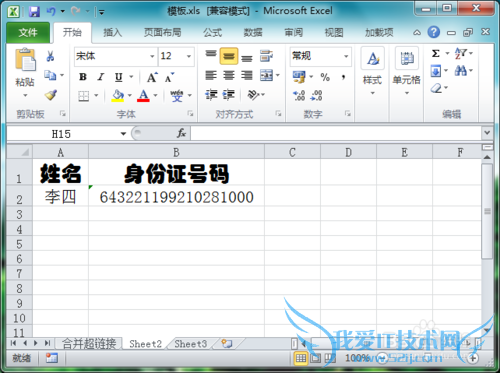Switch to the 数据 ribbon tab
500x373 pixels.
click(x=253, y=32)
